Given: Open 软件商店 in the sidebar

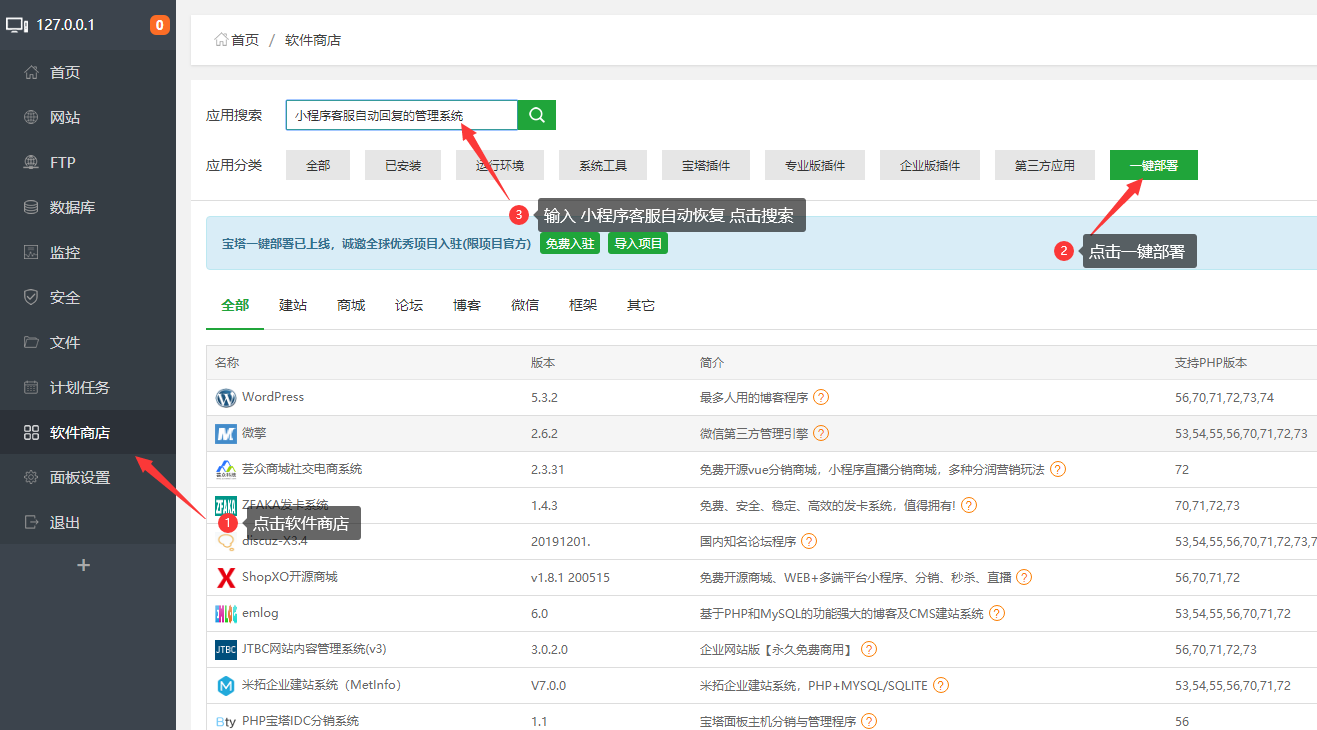Looking at the screenshot, I should 88,432.
